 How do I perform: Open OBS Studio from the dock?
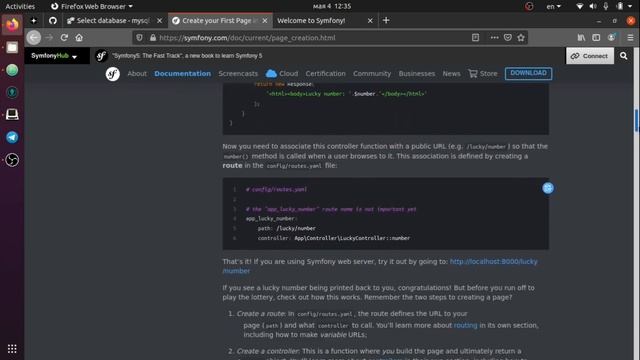point(12,160)
